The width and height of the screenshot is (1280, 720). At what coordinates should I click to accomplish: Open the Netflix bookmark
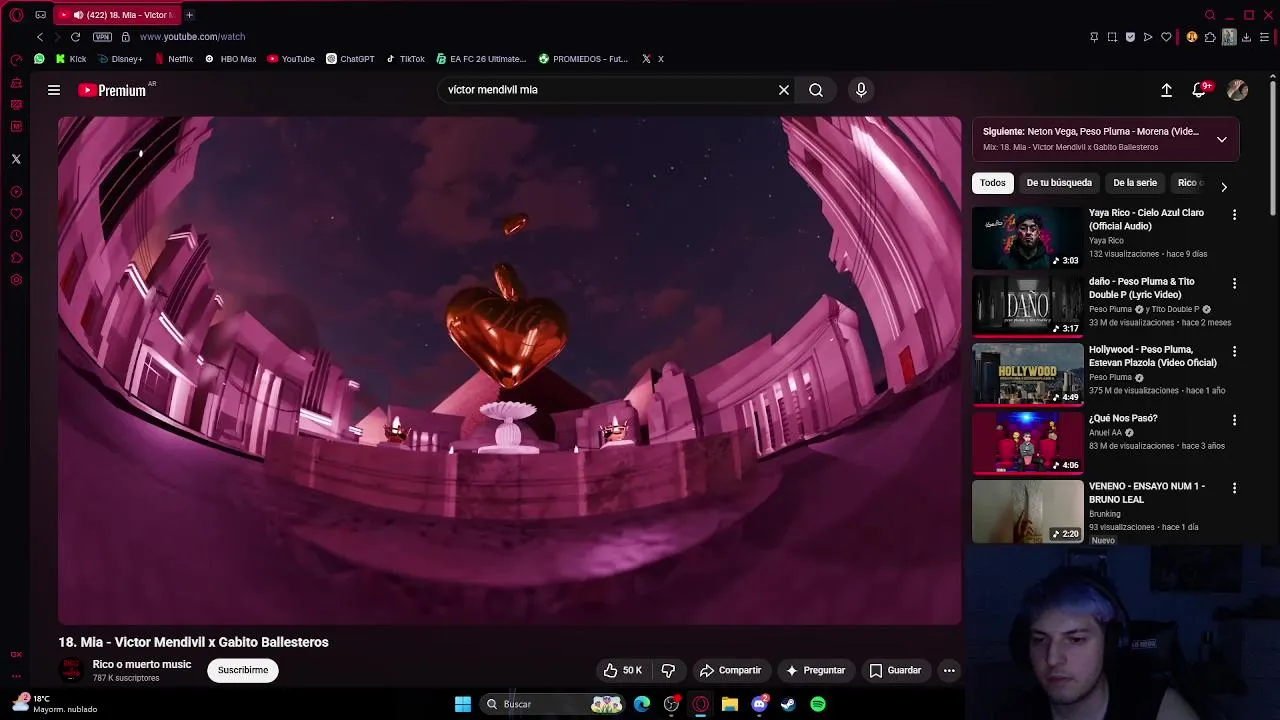click(x=174, y=59)
